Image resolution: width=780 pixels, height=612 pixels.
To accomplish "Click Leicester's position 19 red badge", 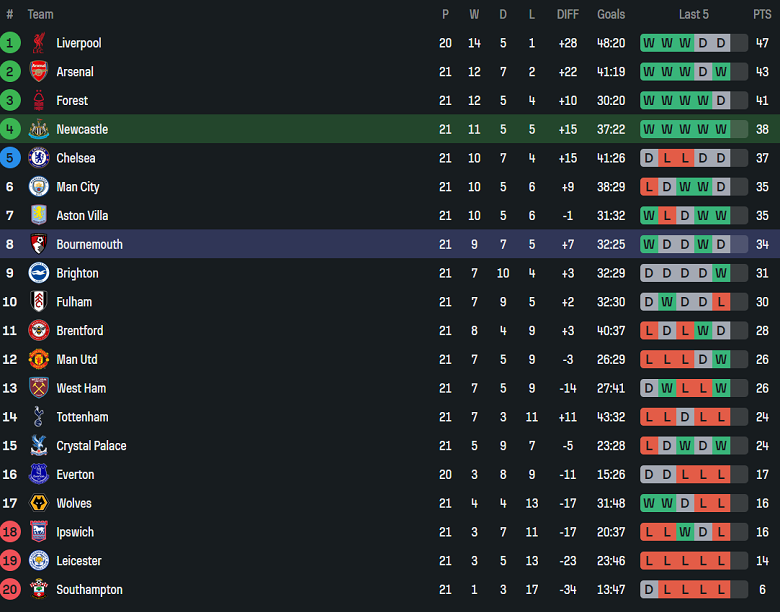I will (x=10, y=561).
